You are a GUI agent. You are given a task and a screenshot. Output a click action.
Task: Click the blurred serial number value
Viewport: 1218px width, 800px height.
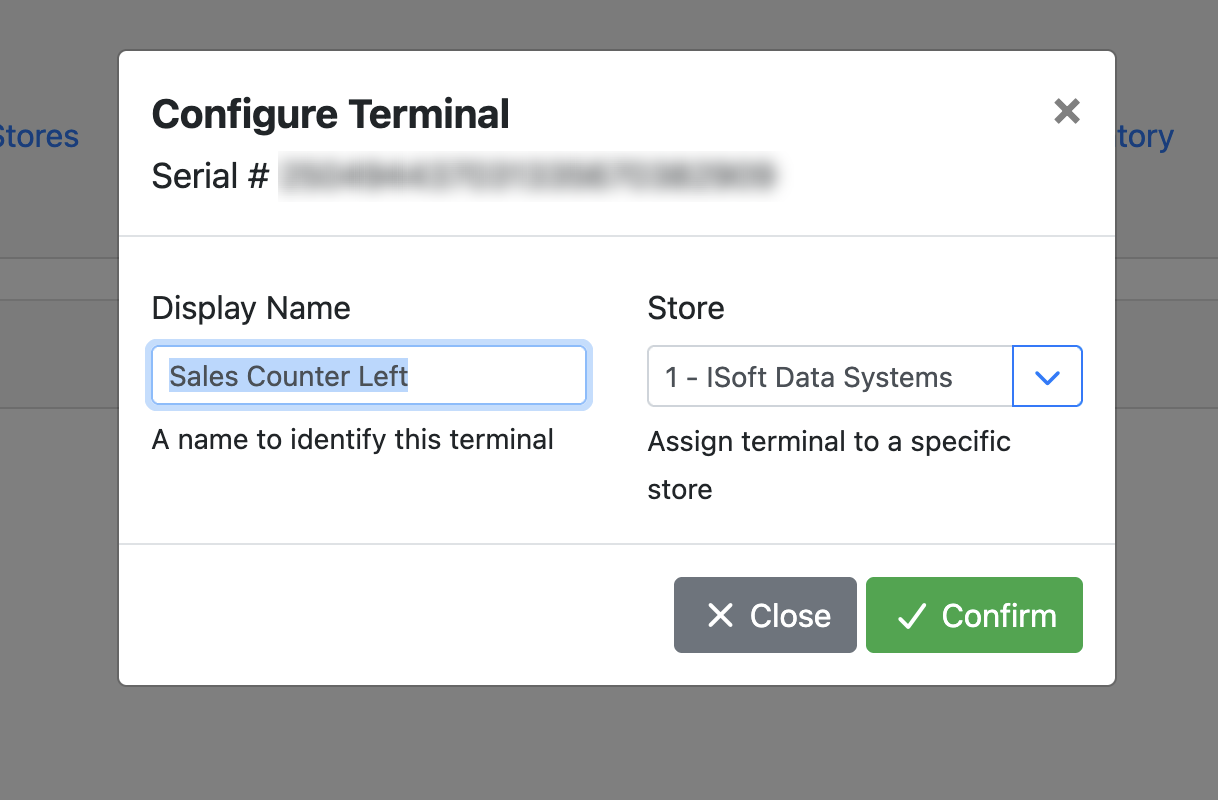click(x=530, y=176)
